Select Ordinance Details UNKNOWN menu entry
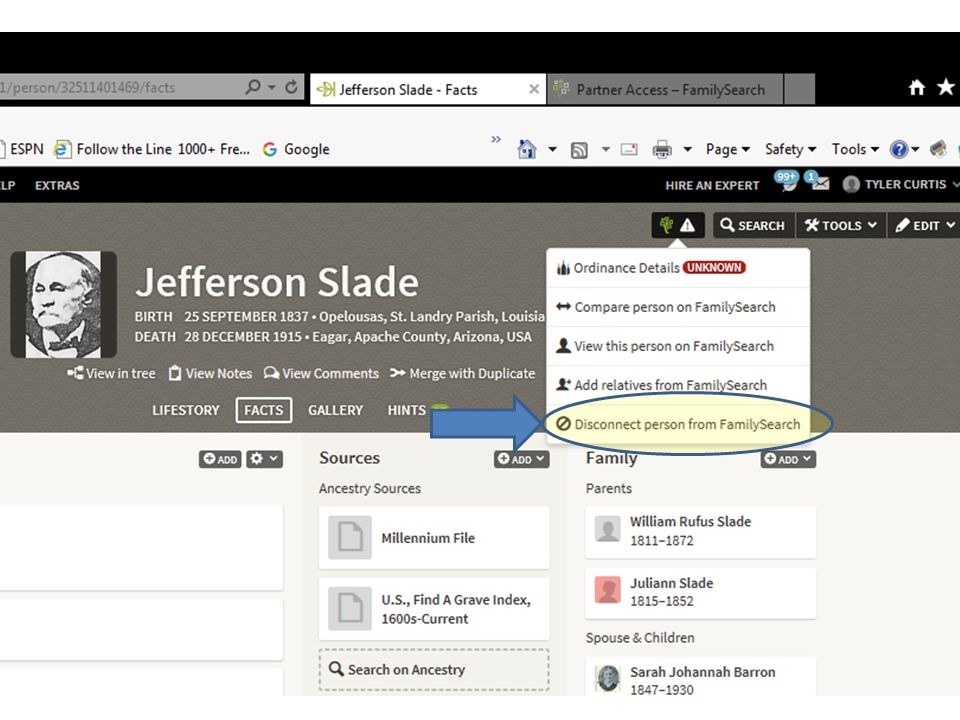The image size is (960, 720). (x=678, y=268)
